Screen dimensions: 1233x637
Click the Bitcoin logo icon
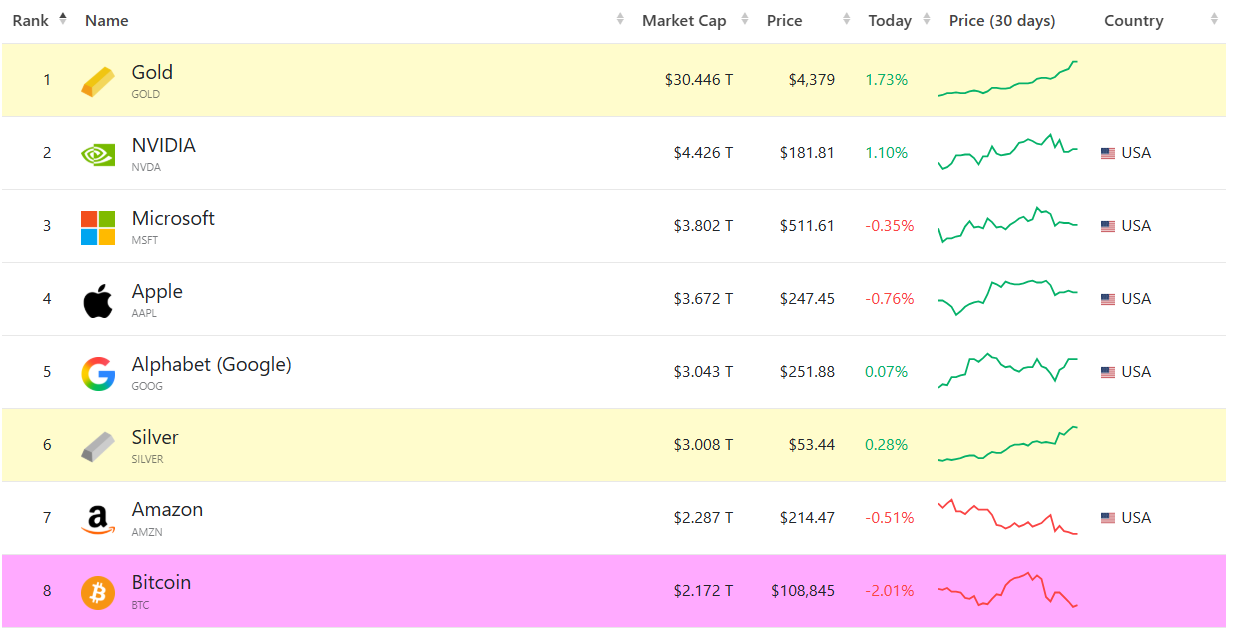coord(98,592)
